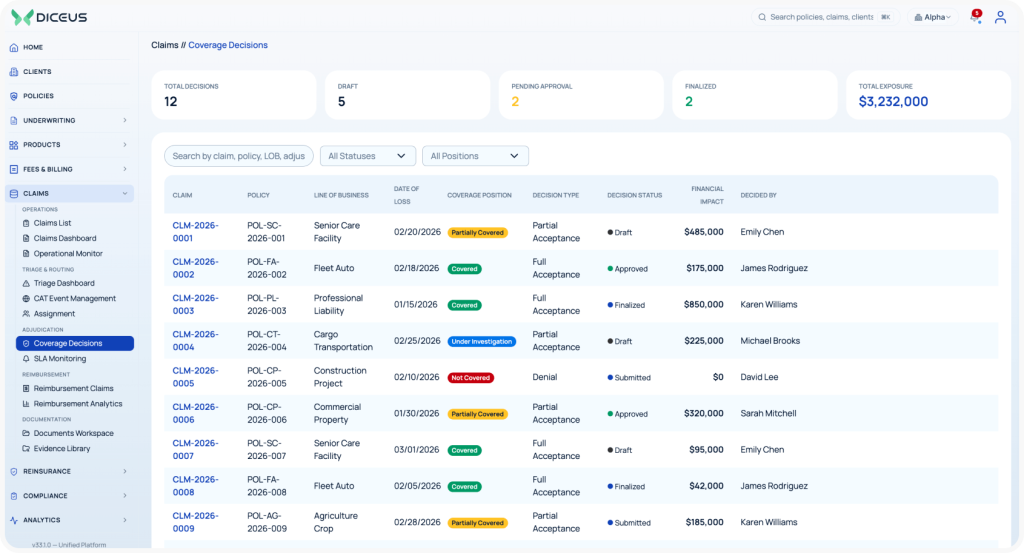
Task: Expand the Fees & Billing chevron
Action: pyautogui.click(x=125, y=169)
